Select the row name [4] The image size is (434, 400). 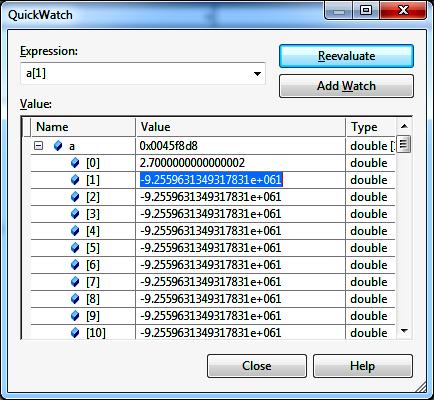tap(93, 231)
